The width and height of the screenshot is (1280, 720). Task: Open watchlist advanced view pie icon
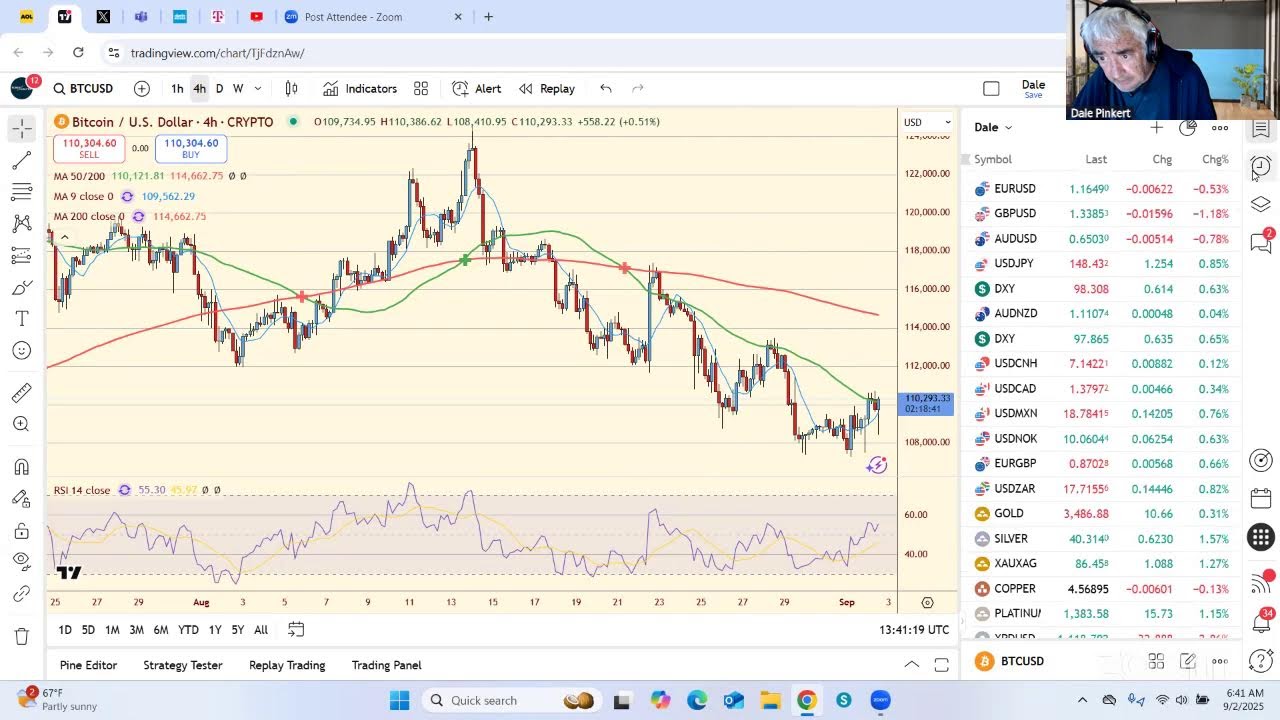pyautogui.click(x=1188, y=127)
